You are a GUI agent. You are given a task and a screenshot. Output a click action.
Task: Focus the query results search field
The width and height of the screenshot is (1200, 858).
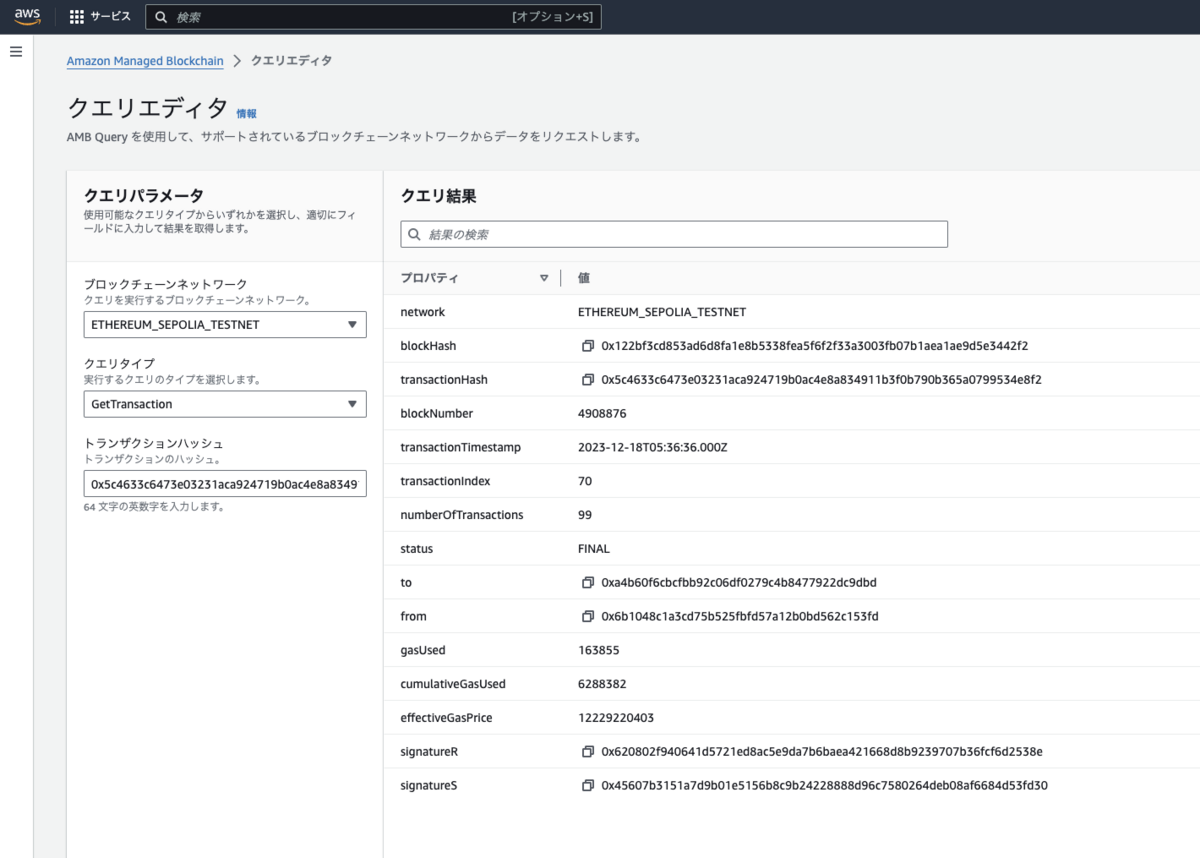(674, 234)
